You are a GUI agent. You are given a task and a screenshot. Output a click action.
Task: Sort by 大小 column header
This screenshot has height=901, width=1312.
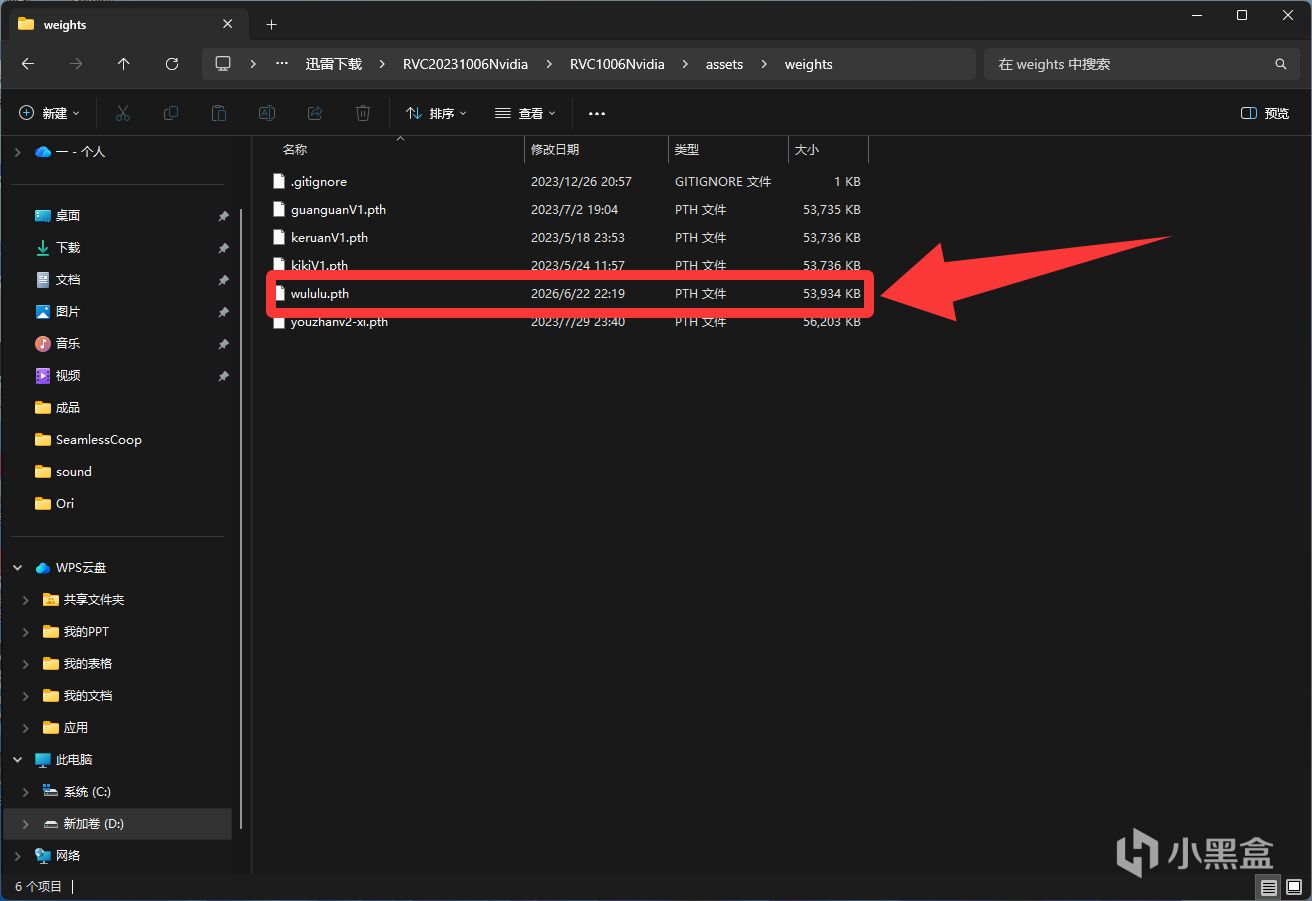[828, 149]
